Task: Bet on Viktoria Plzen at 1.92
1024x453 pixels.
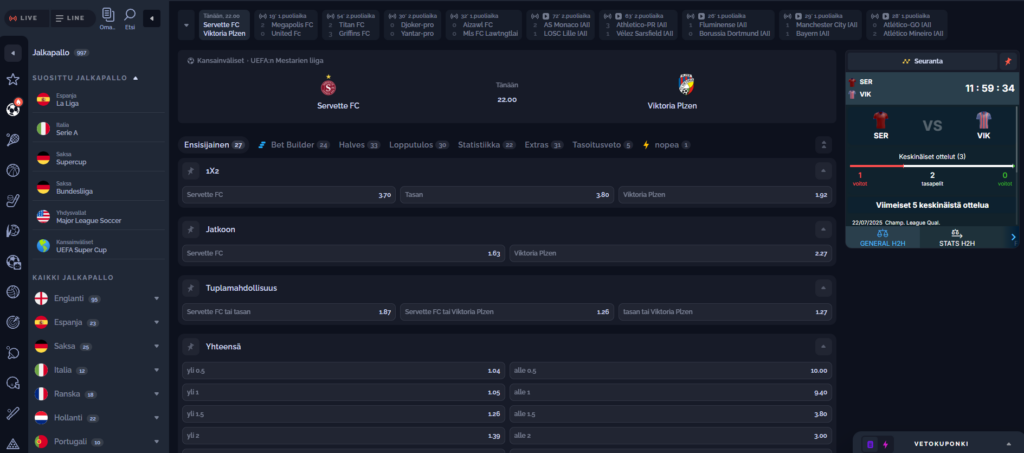Action: point(726,195)
